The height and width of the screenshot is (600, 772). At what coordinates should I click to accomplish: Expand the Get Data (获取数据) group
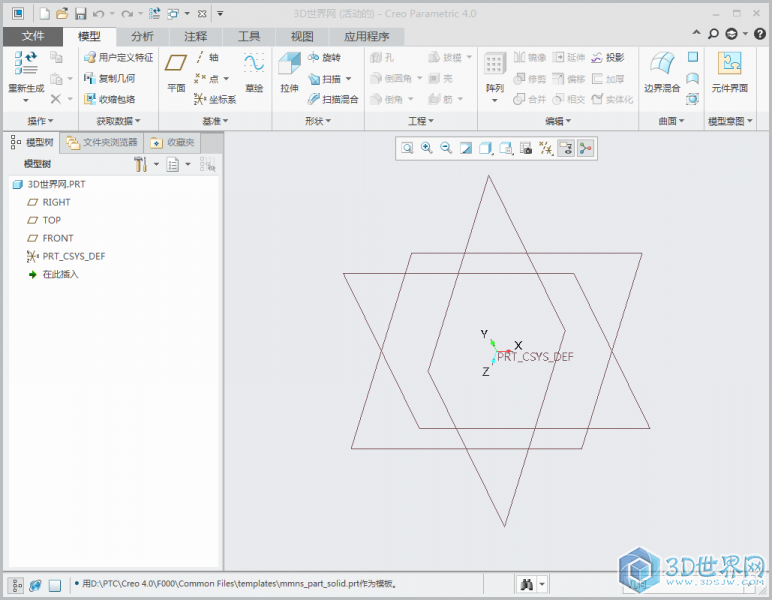coord(119,121)
